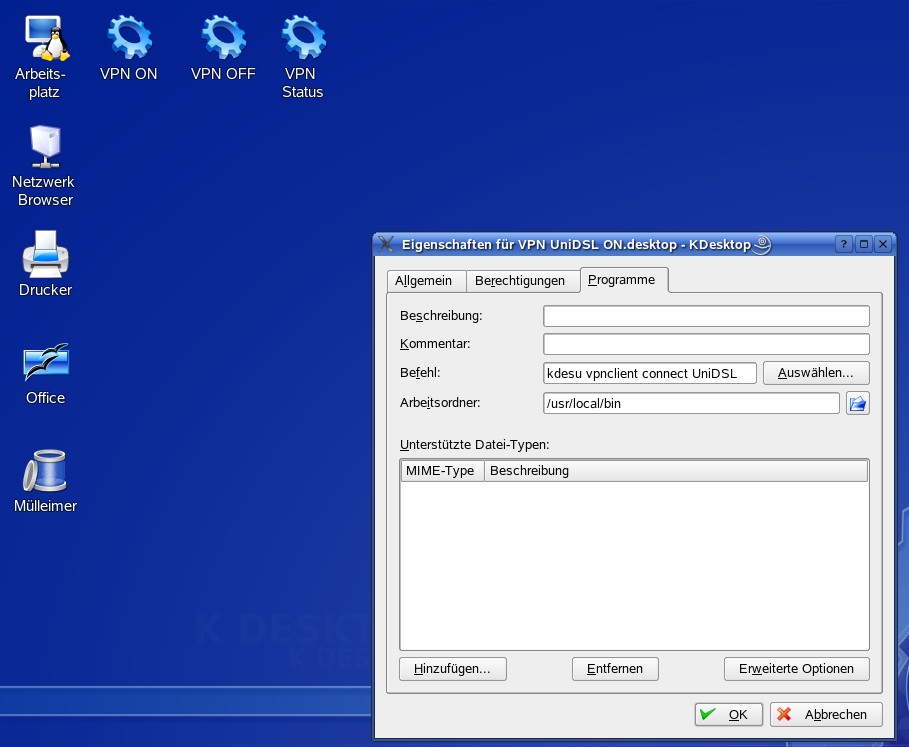Click the folder browse icon beside Arbeitsordner
This screenshot has width=909, height=747.
tap(857, 403)
